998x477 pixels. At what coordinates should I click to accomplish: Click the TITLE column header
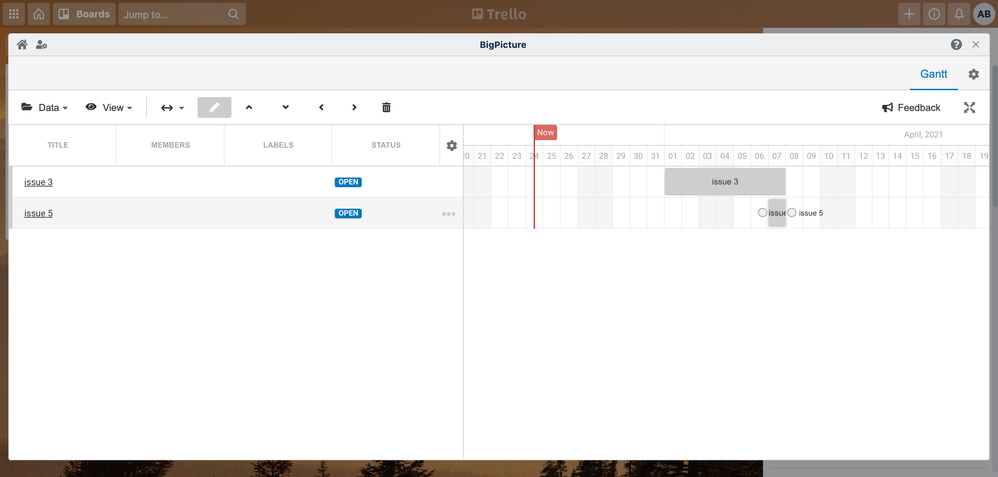58,145
